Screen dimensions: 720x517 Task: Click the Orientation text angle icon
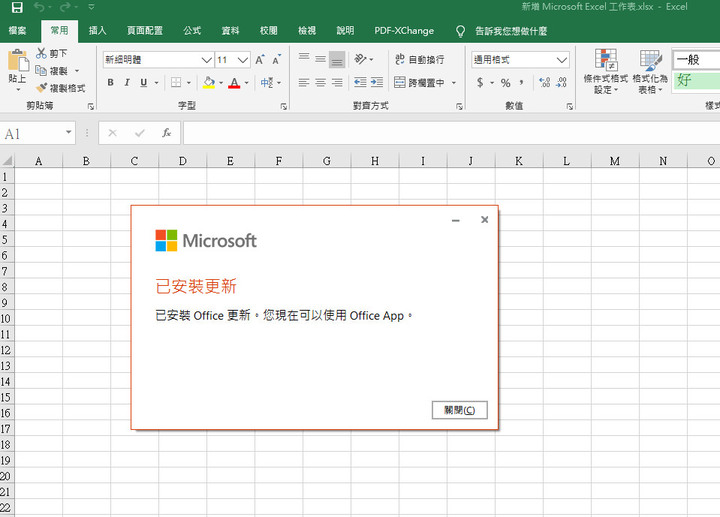pos(360,59)
